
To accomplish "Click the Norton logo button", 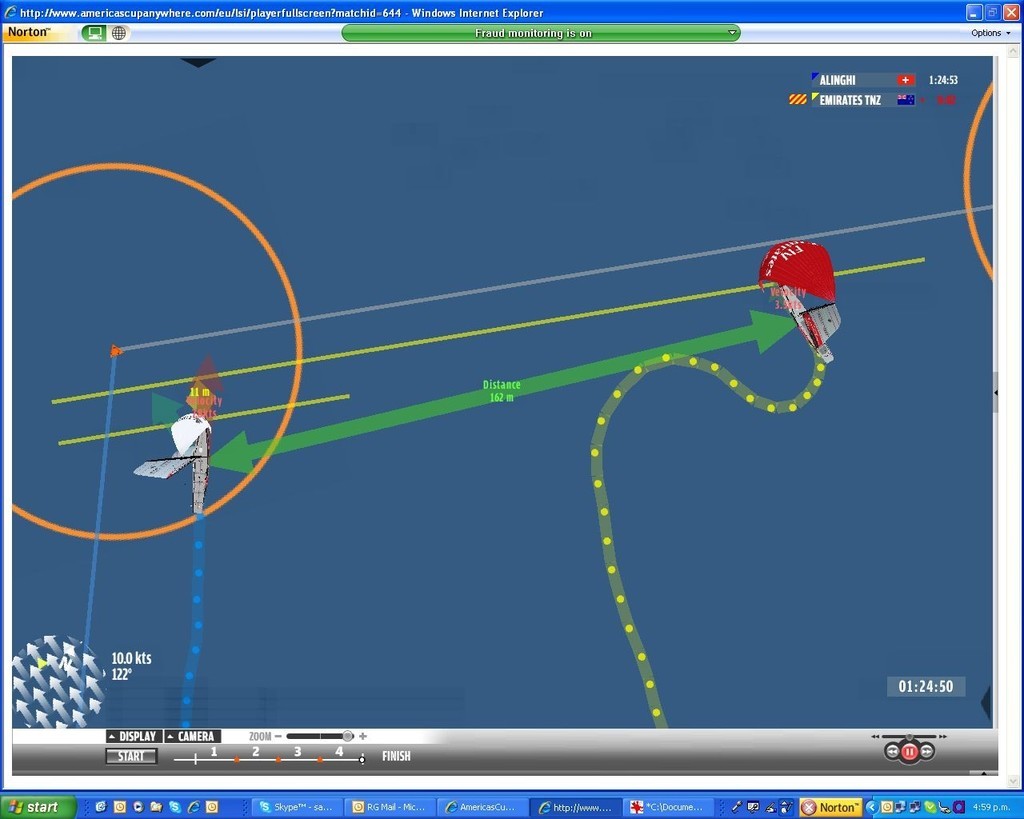I will click(29, 32).
